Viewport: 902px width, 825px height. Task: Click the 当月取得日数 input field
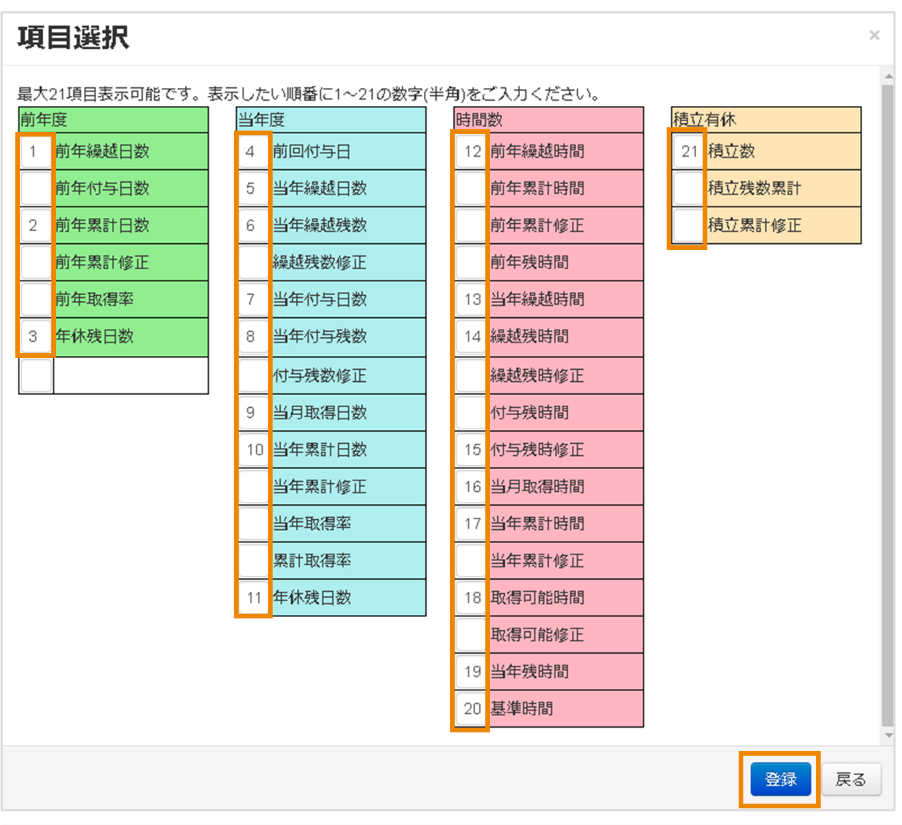click(x=253, y=411)
